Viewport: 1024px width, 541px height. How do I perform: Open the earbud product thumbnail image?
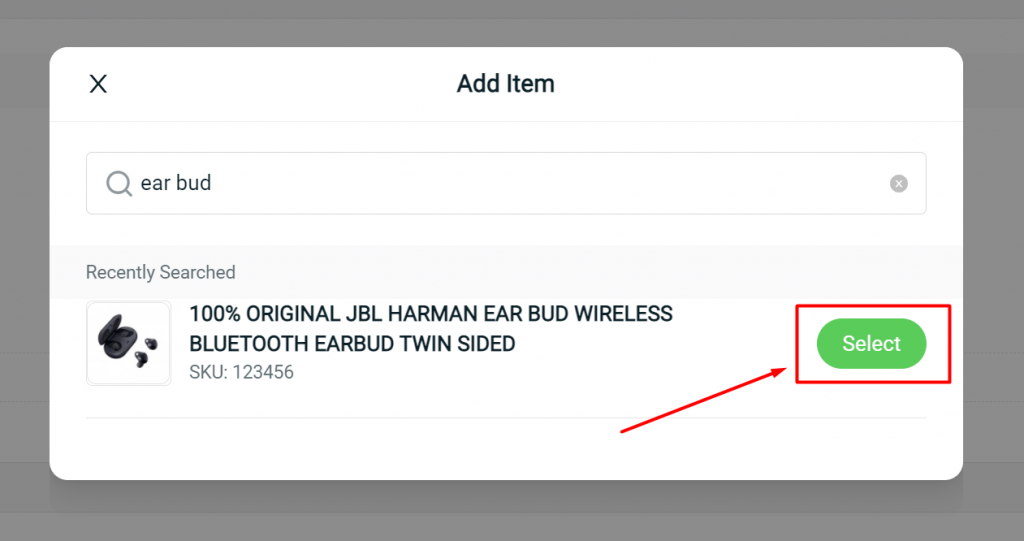pos(129,343)
